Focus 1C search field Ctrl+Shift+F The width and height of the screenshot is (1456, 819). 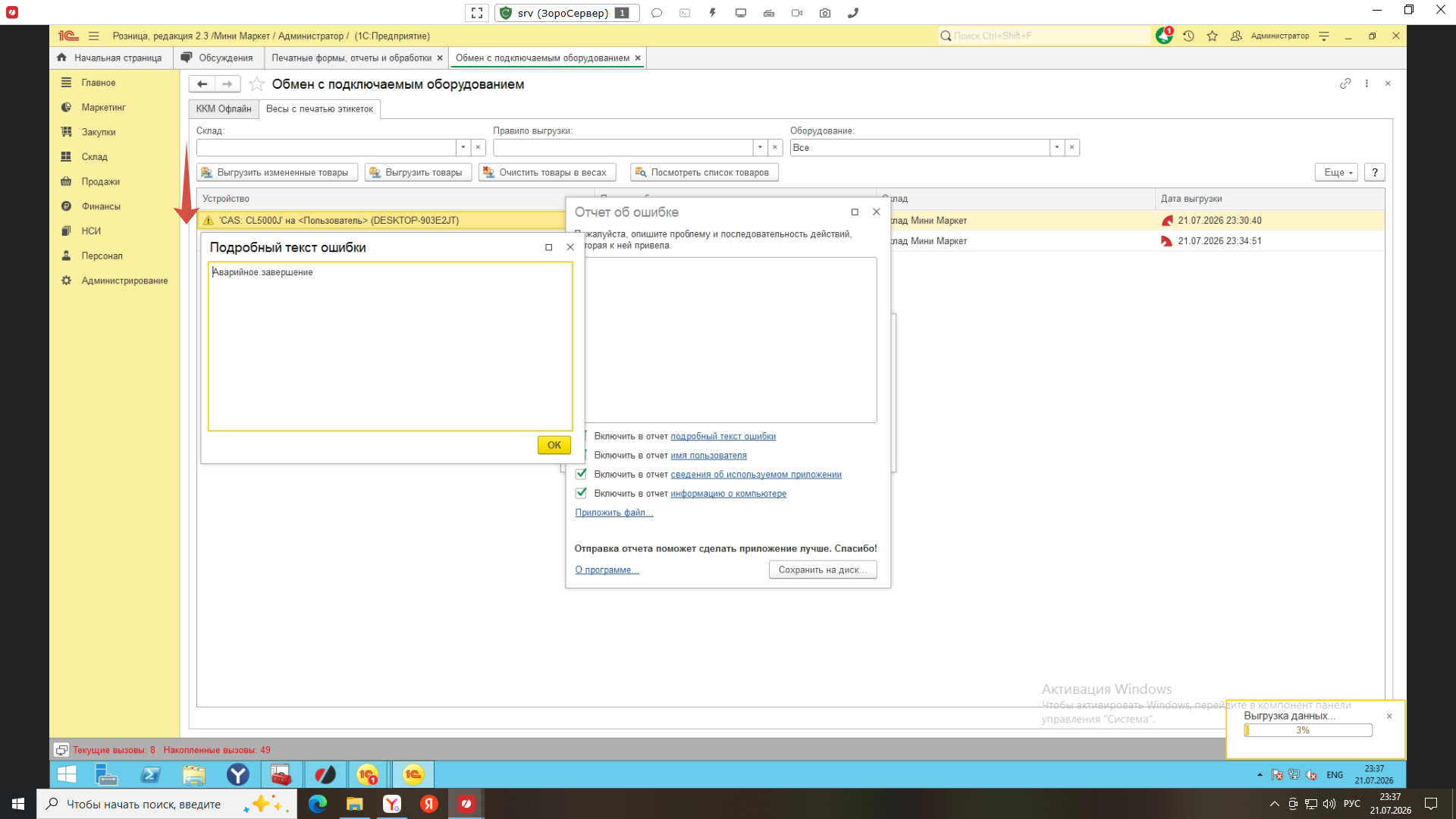1044,36
